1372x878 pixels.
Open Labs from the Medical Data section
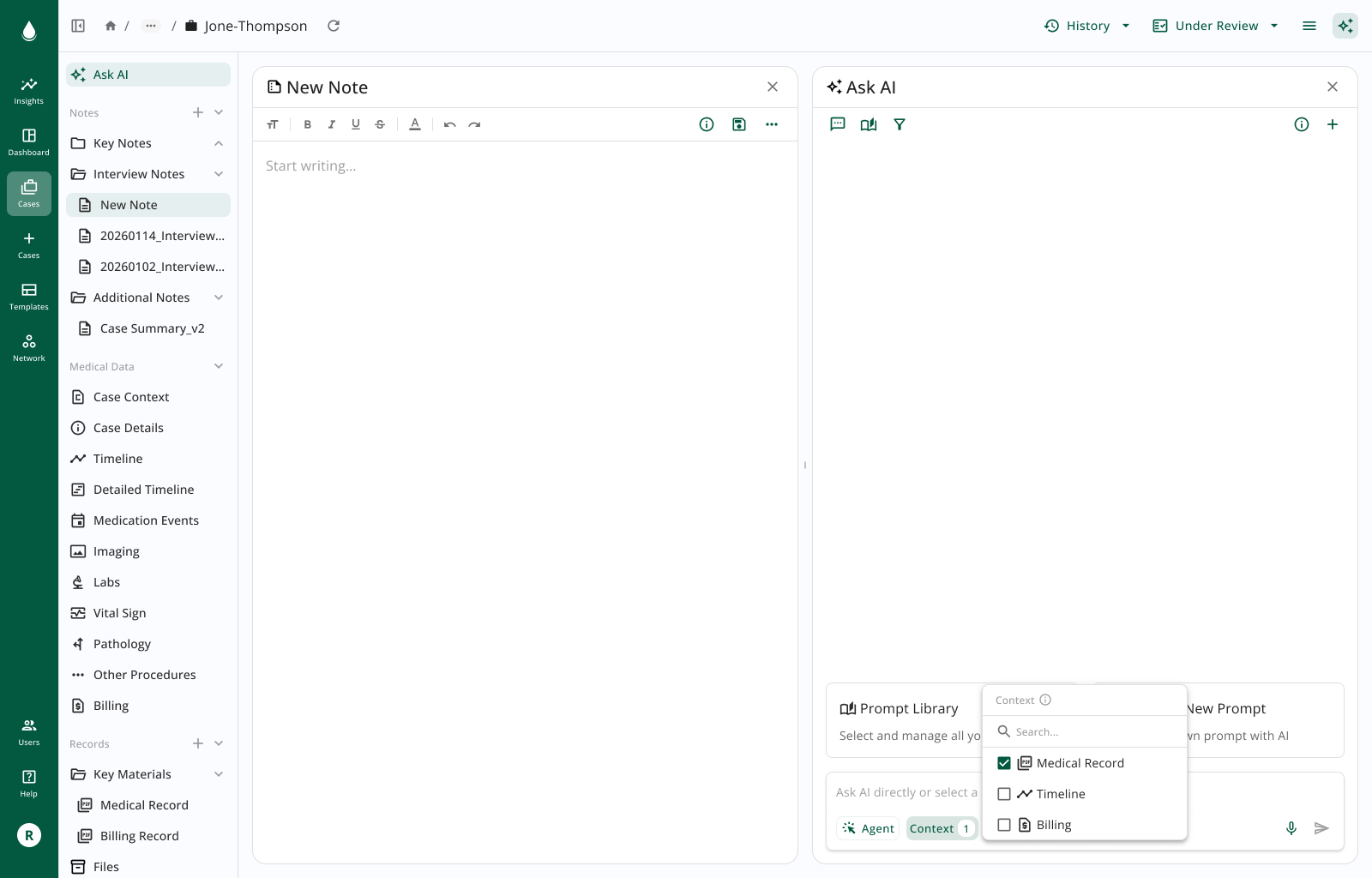pos(106,581)
